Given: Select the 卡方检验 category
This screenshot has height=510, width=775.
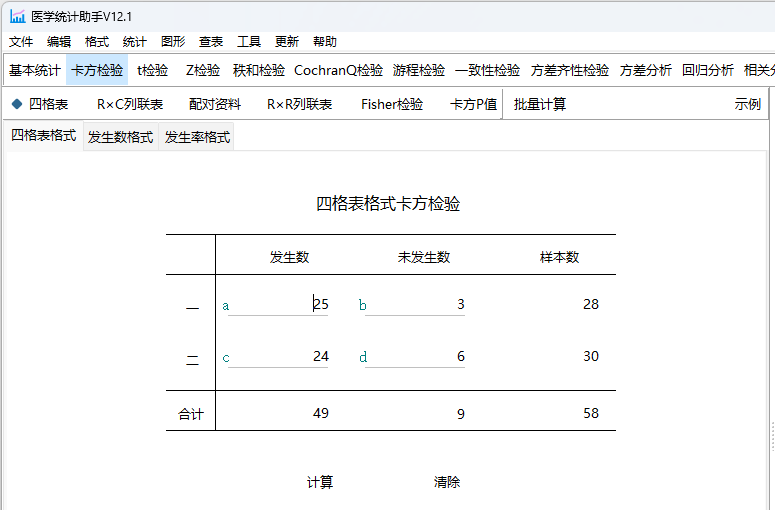Looking at the screenshot, I should pyautogui.click(x=97, y=70).
